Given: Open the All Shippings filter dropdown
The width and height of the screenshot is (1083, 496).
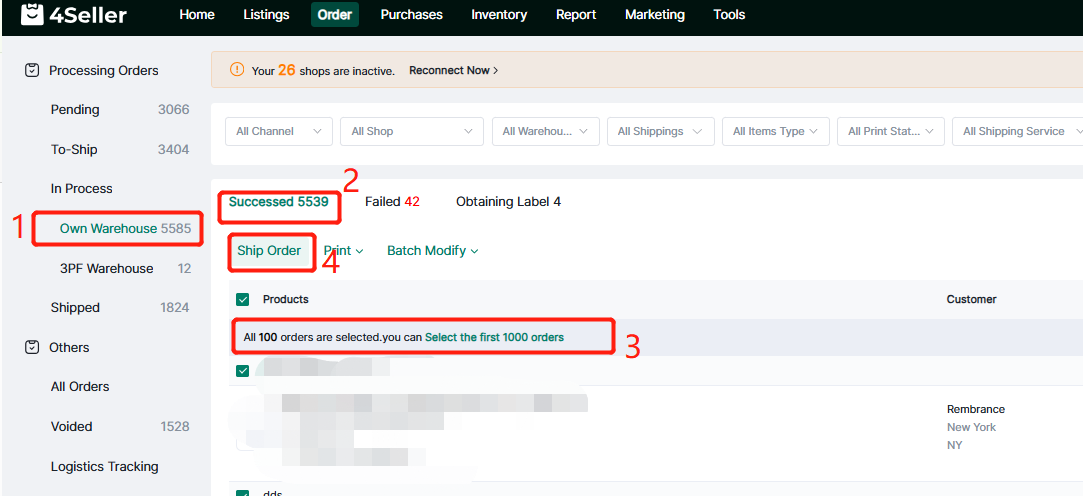Looking at the screenshot, I should (x=660, y=132).
